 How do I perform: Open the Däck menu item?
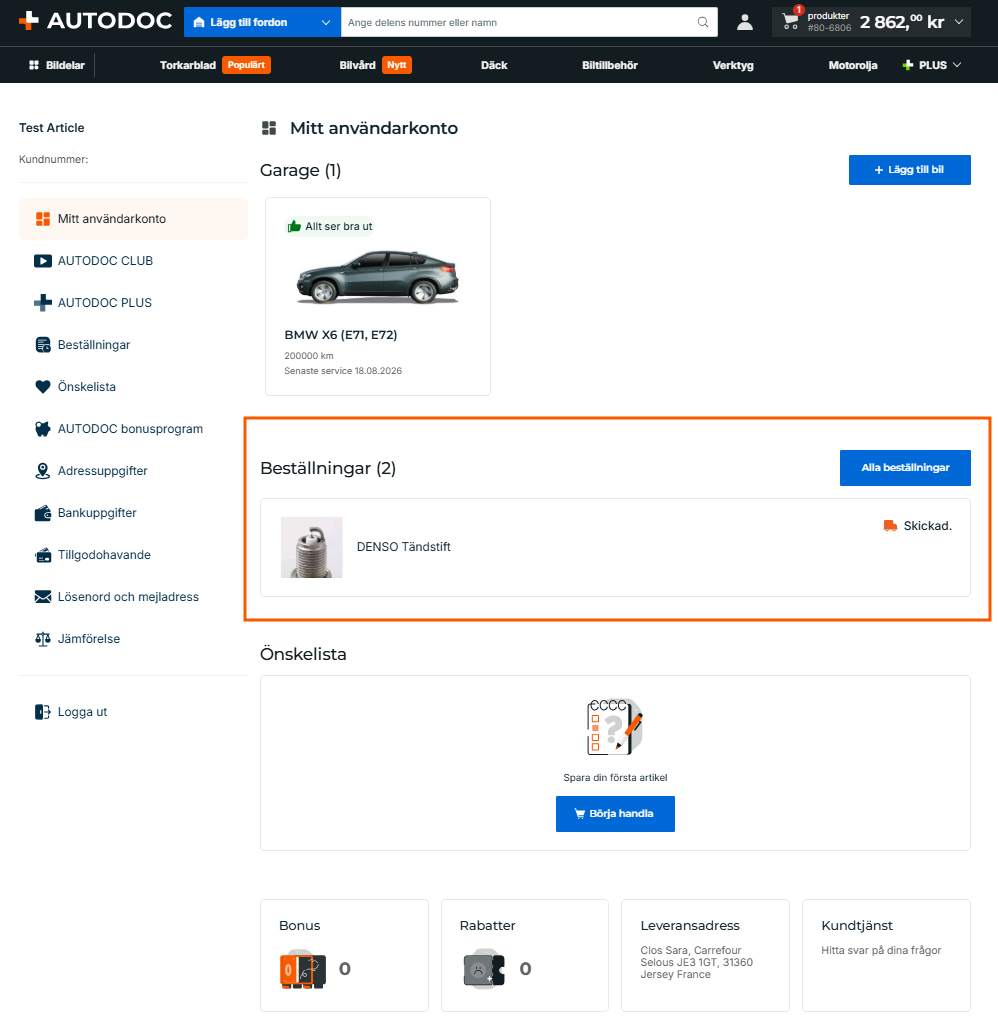tap(494, 65)
